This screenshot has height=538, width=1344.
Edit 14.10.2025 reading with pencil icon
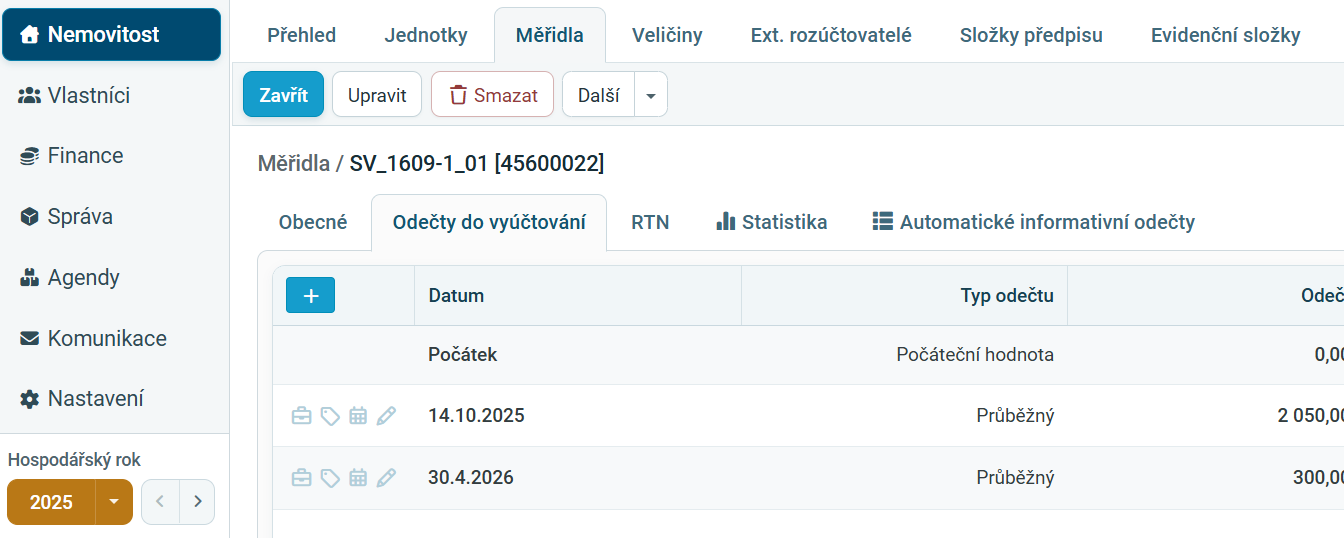[386, 416]
